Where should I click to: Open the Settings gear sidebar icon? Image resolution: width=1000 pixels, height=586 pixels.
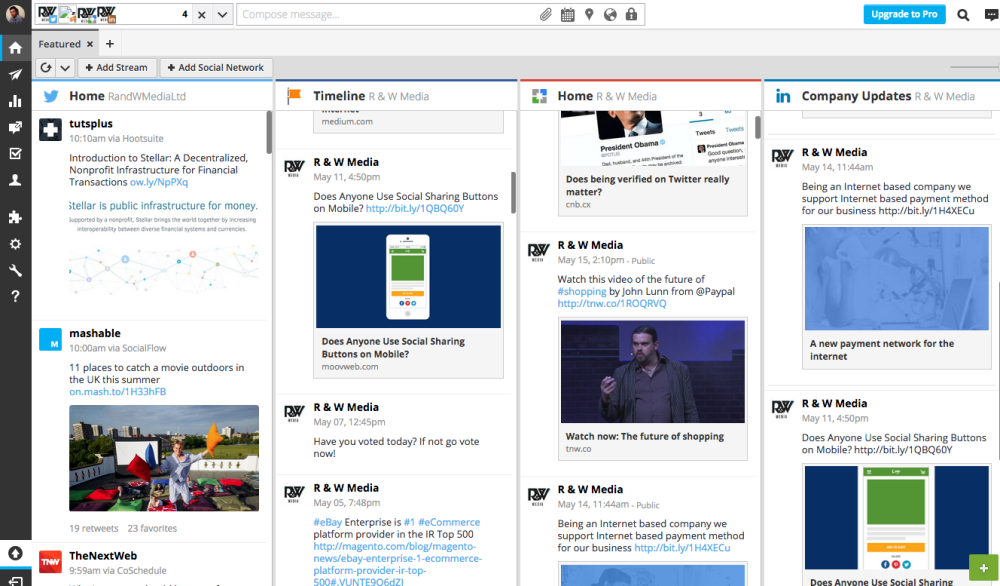pyautogui.click(x=15, y=244)
